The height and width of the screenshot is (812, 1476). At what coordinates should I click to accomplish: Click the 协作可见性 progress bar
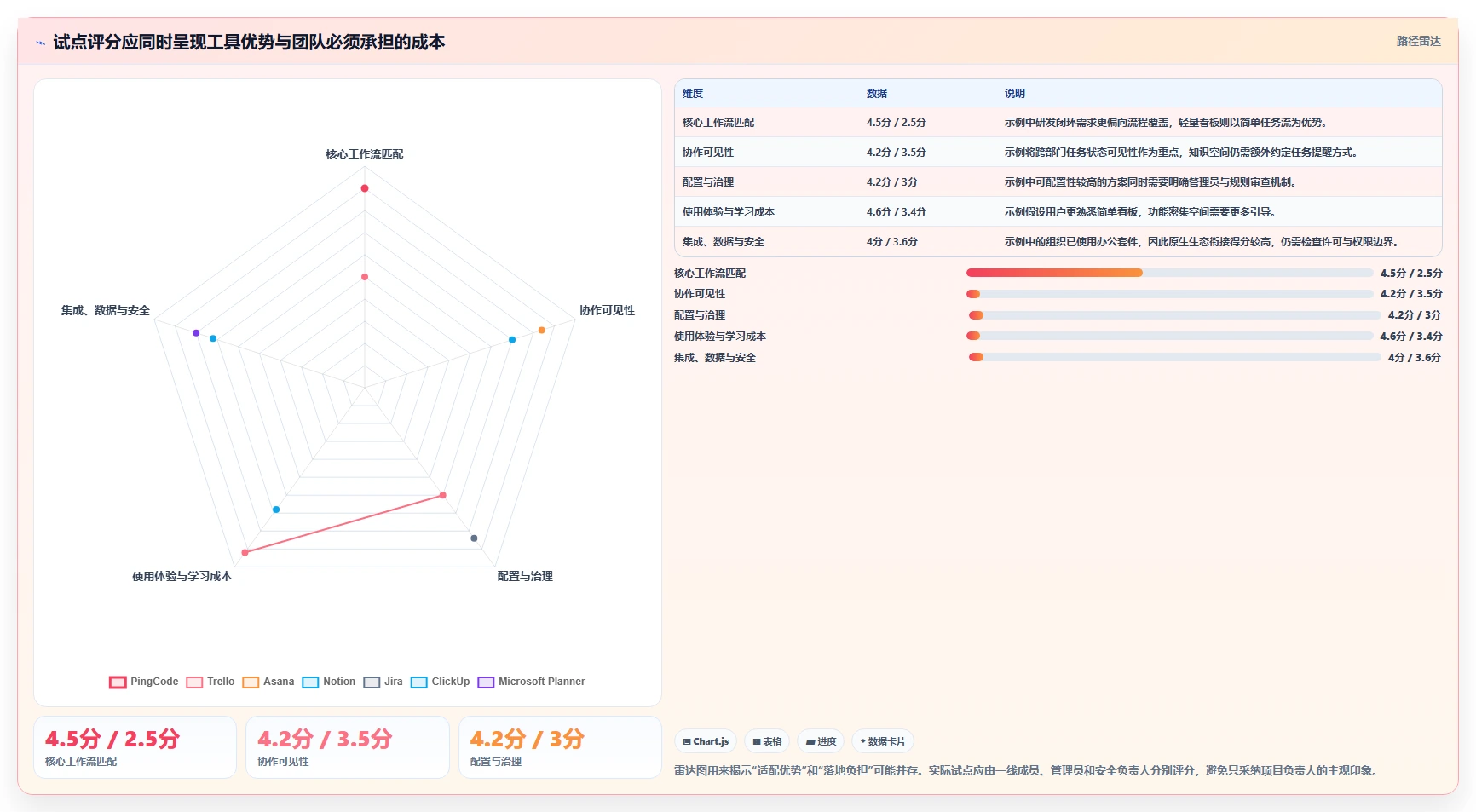click(x=1169, y=294)
